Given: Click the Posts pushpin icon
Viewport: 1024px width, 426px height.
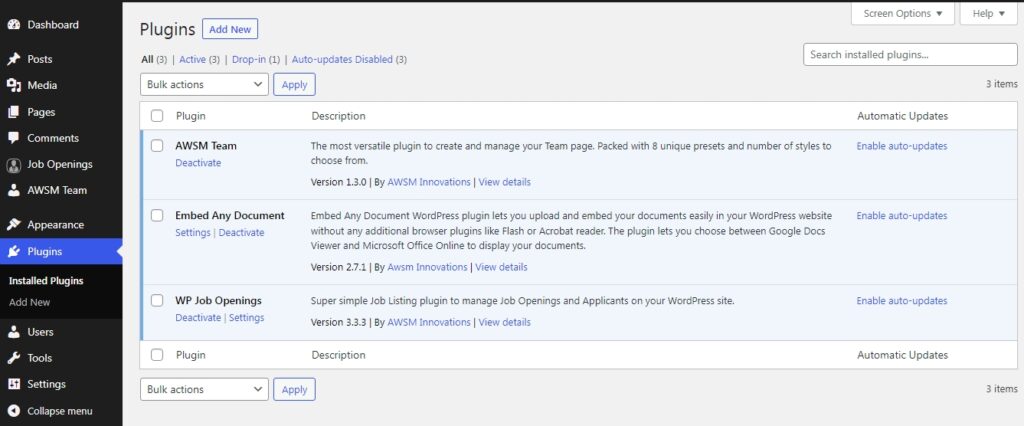Looking at the screenshot, I should coord(14,59).
